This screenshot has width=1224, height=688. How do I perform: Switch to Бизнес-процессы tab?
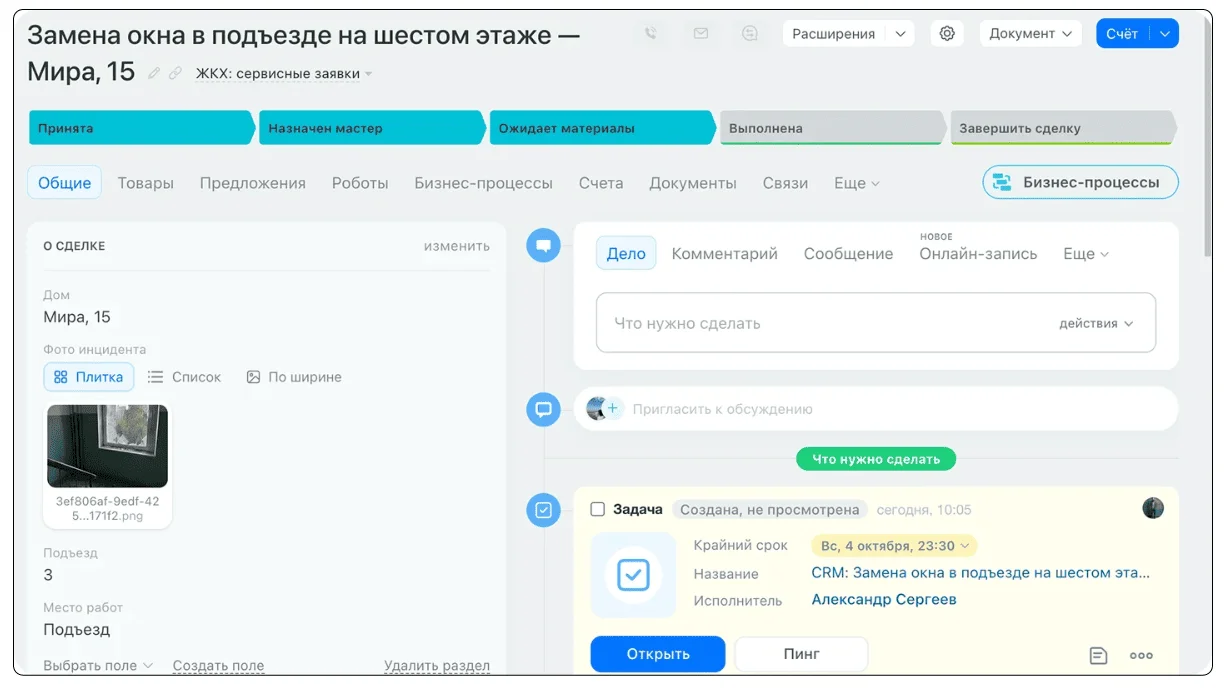[x=484, y=183]
